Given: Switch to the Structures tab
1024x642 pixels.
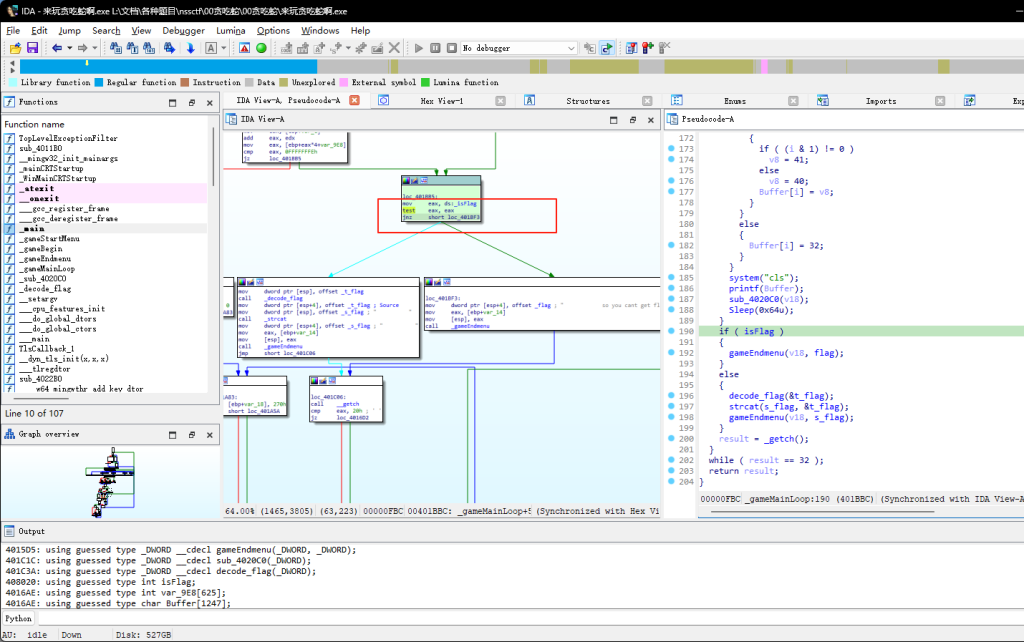Looking at the screenshot, I should pos(588,101).
